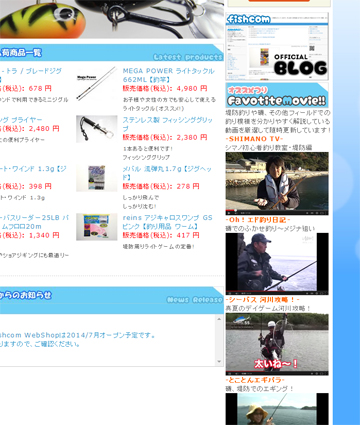
Task: Open reins Aji Carro Swamp GS pink link
Action: click(168, 222)
